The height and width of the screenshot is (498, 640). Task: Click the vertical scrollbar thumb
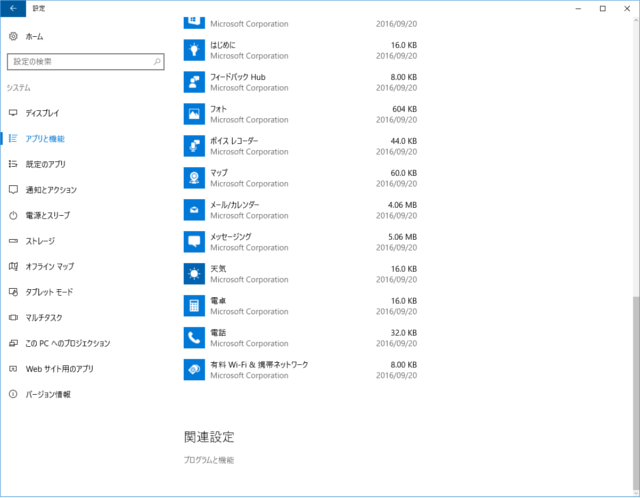pos(636,393)
